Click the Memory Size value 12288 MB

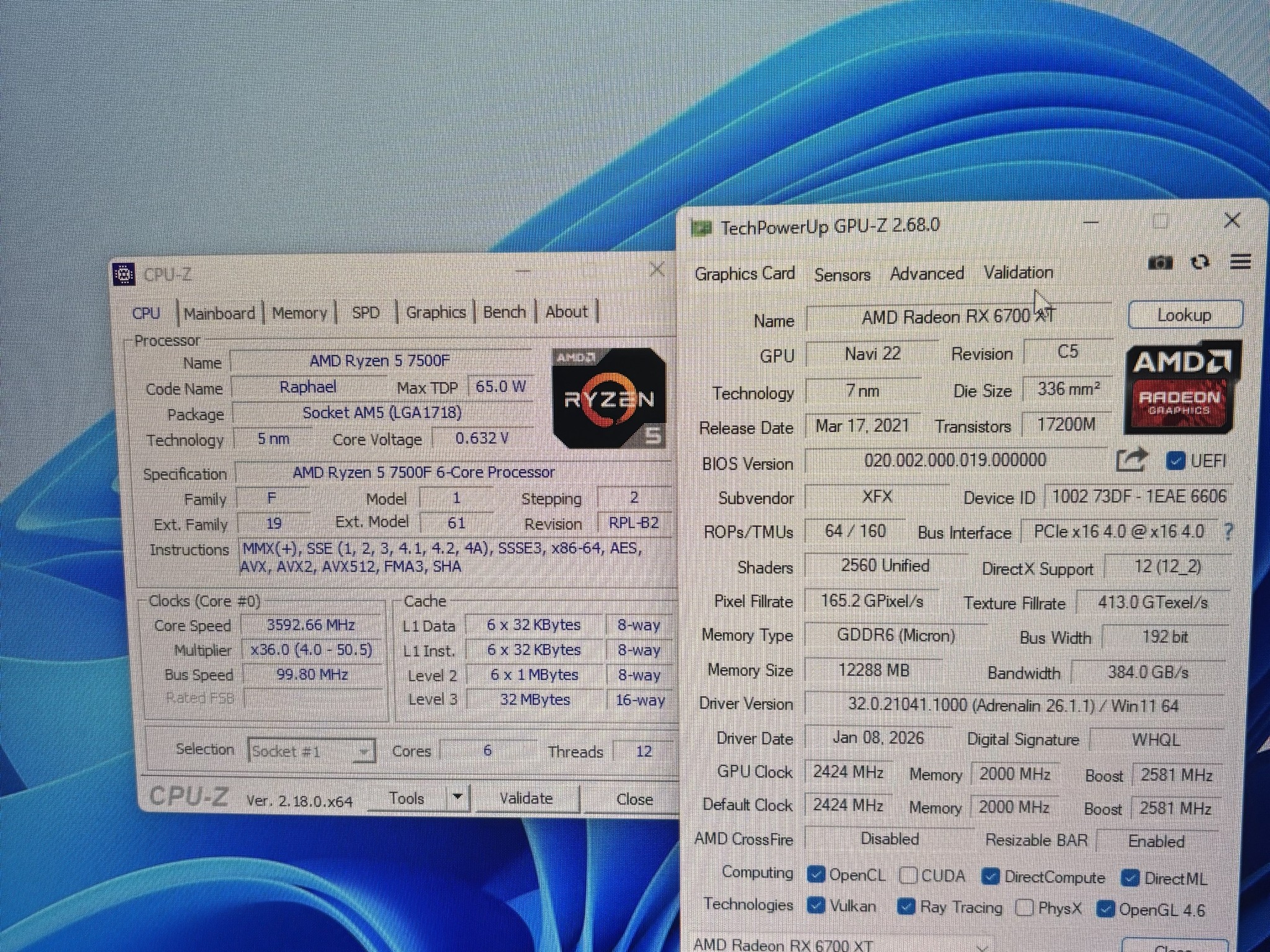point(873,670)
